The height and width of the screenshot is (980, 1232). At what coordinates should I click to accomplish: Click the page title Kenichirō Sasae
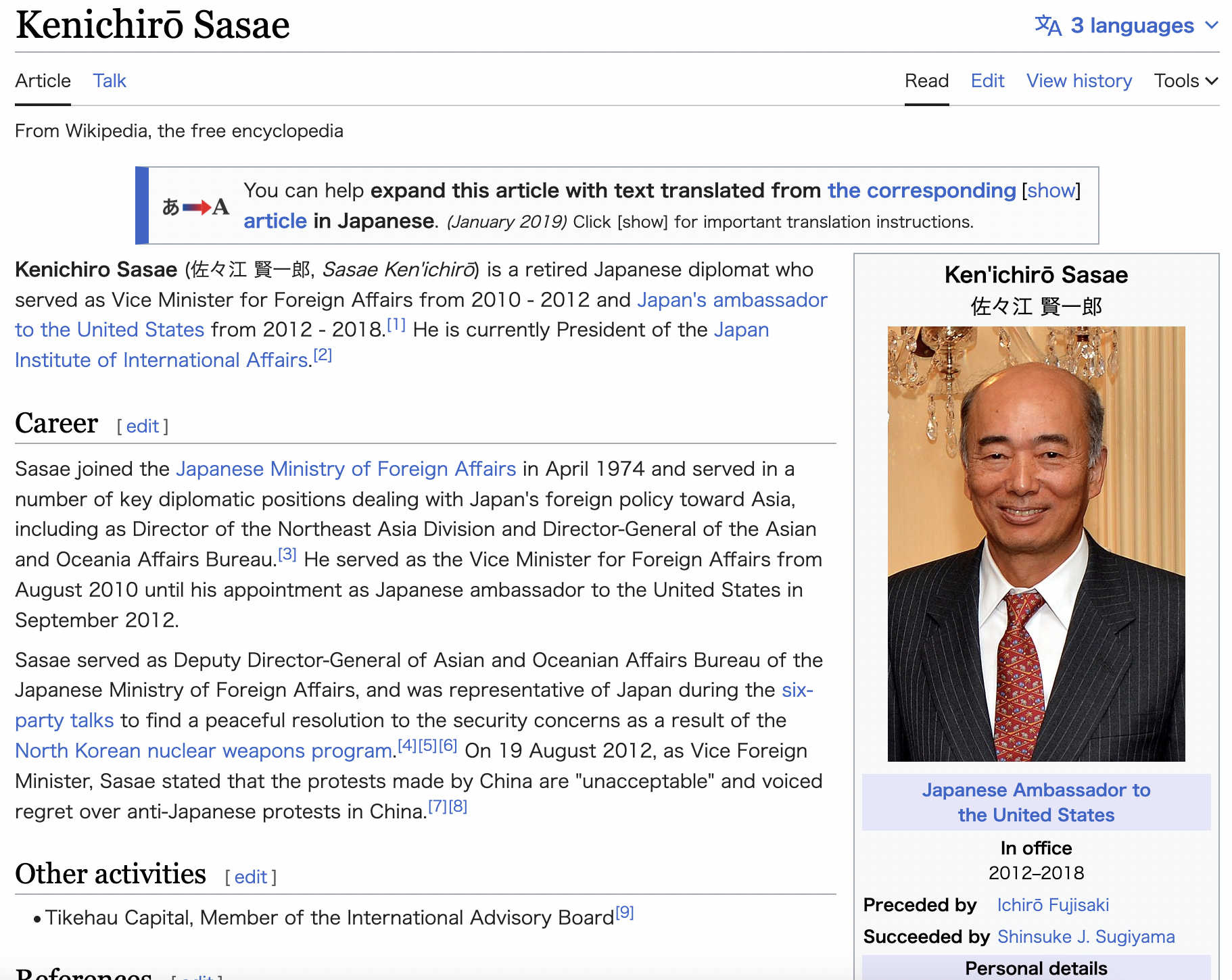click(x=153, y=25)
